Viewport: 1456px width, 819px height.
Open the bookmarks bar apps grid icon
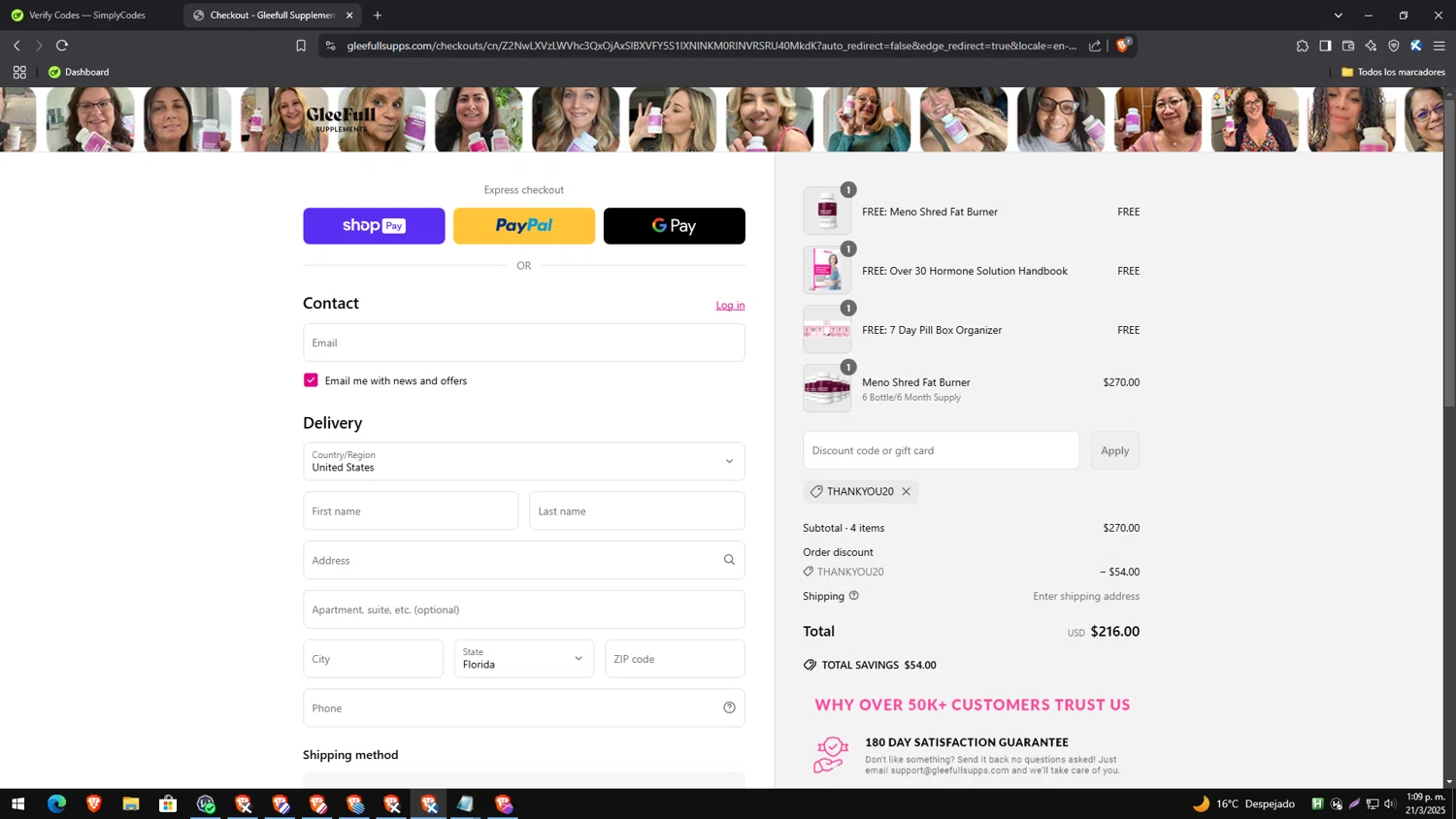coord(19,72)
